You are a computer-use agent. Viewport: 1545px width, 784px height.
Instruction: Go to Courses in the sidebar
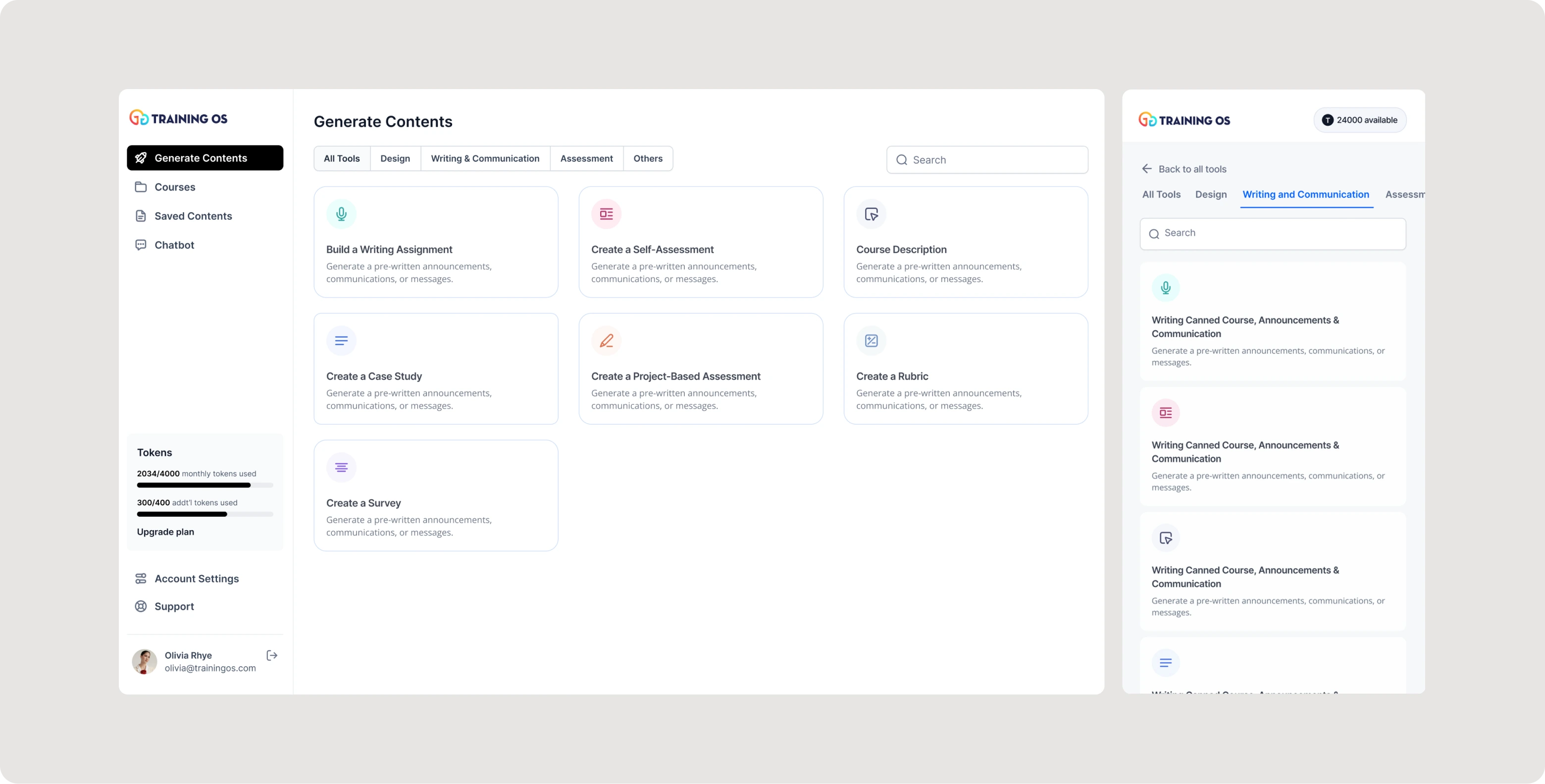[174, 187]
